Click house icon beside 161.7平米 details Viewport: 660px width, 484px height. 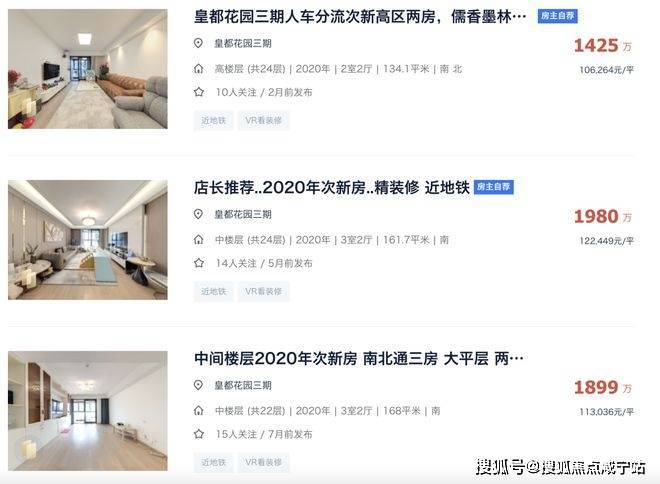coord(198,240)
